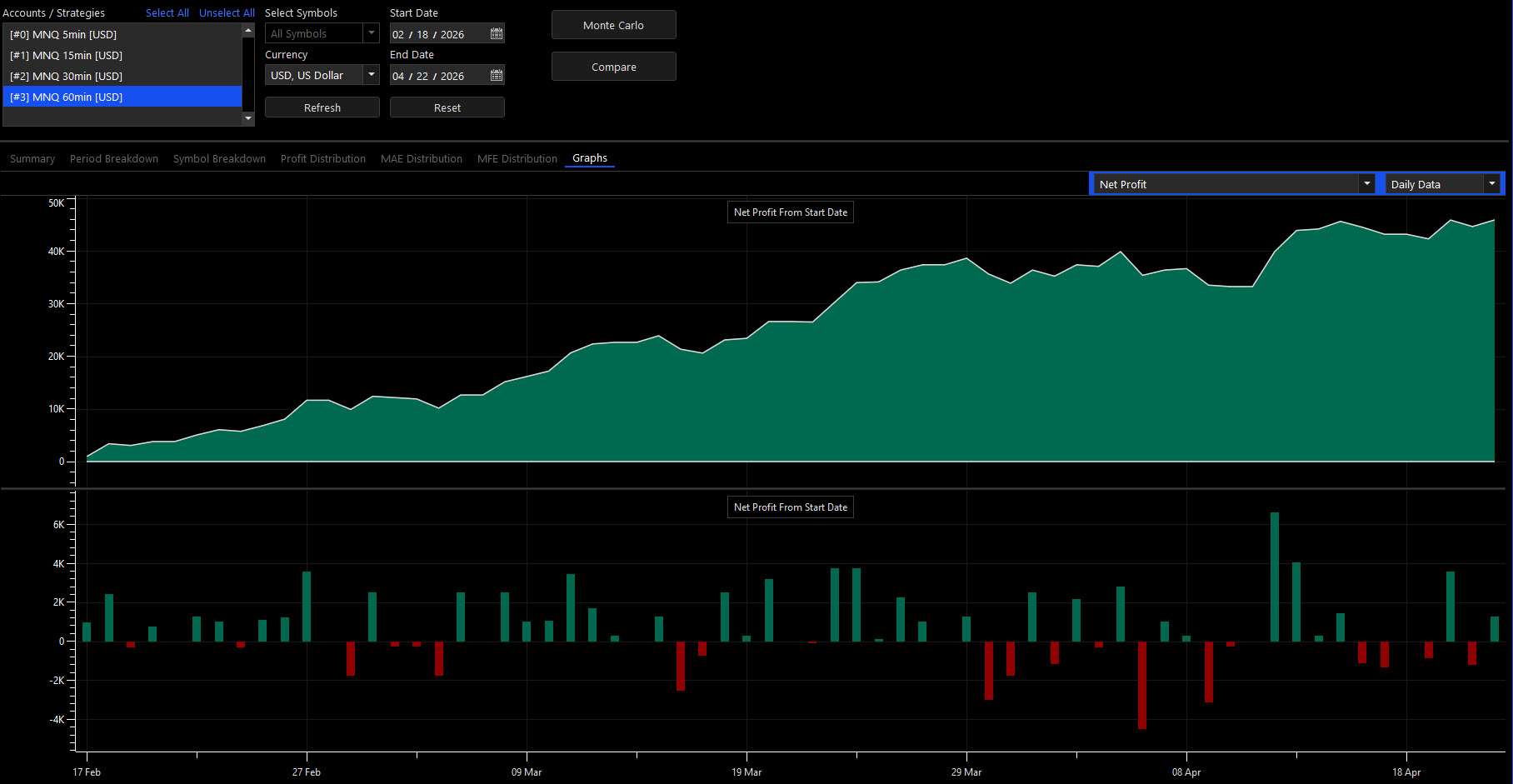Viewport: 1513px width, 784px height.
Task: Click the Compare button
Action: pos(614,67)
